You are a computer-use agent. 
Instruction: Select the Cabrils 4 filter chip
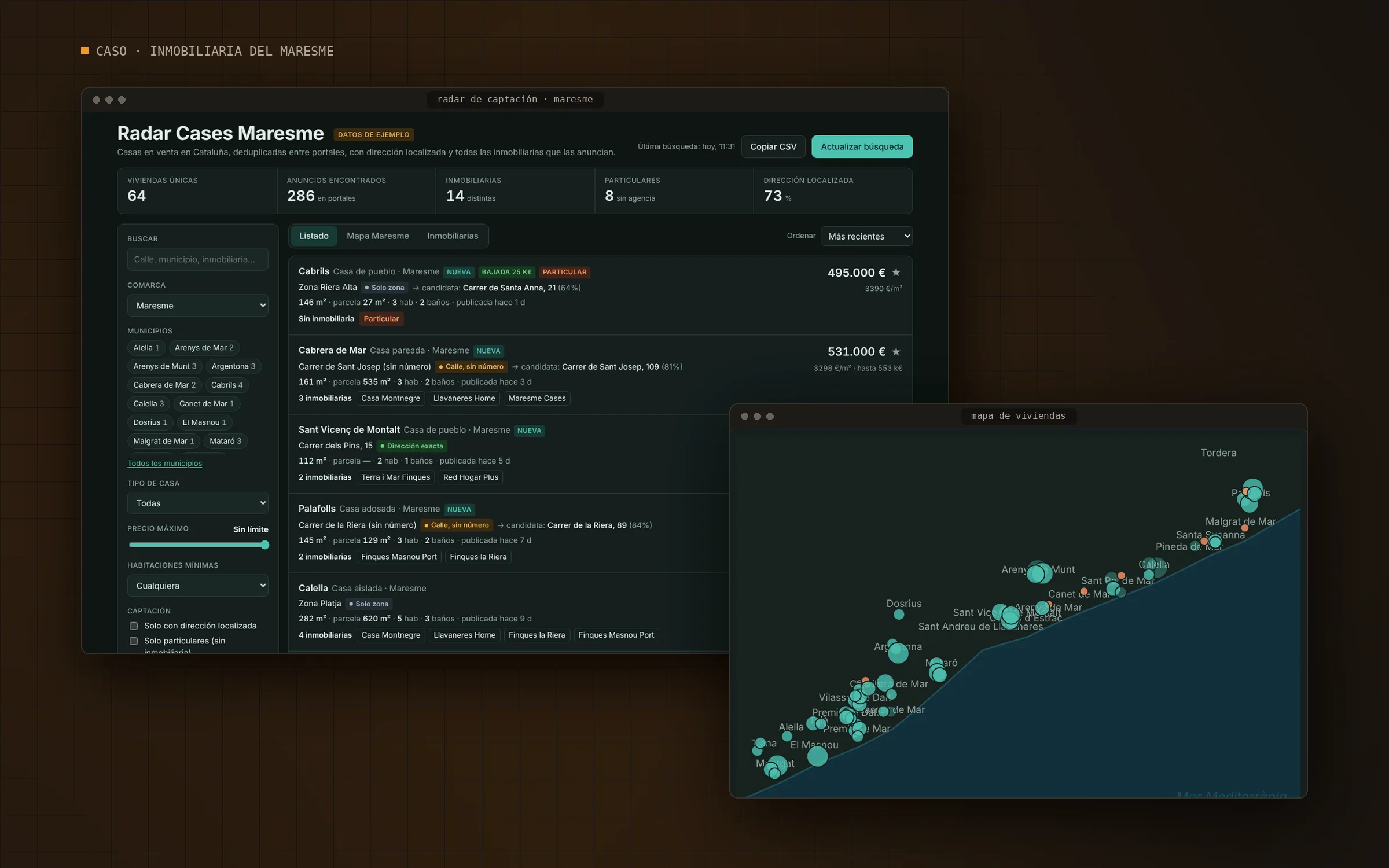[226, 385]
